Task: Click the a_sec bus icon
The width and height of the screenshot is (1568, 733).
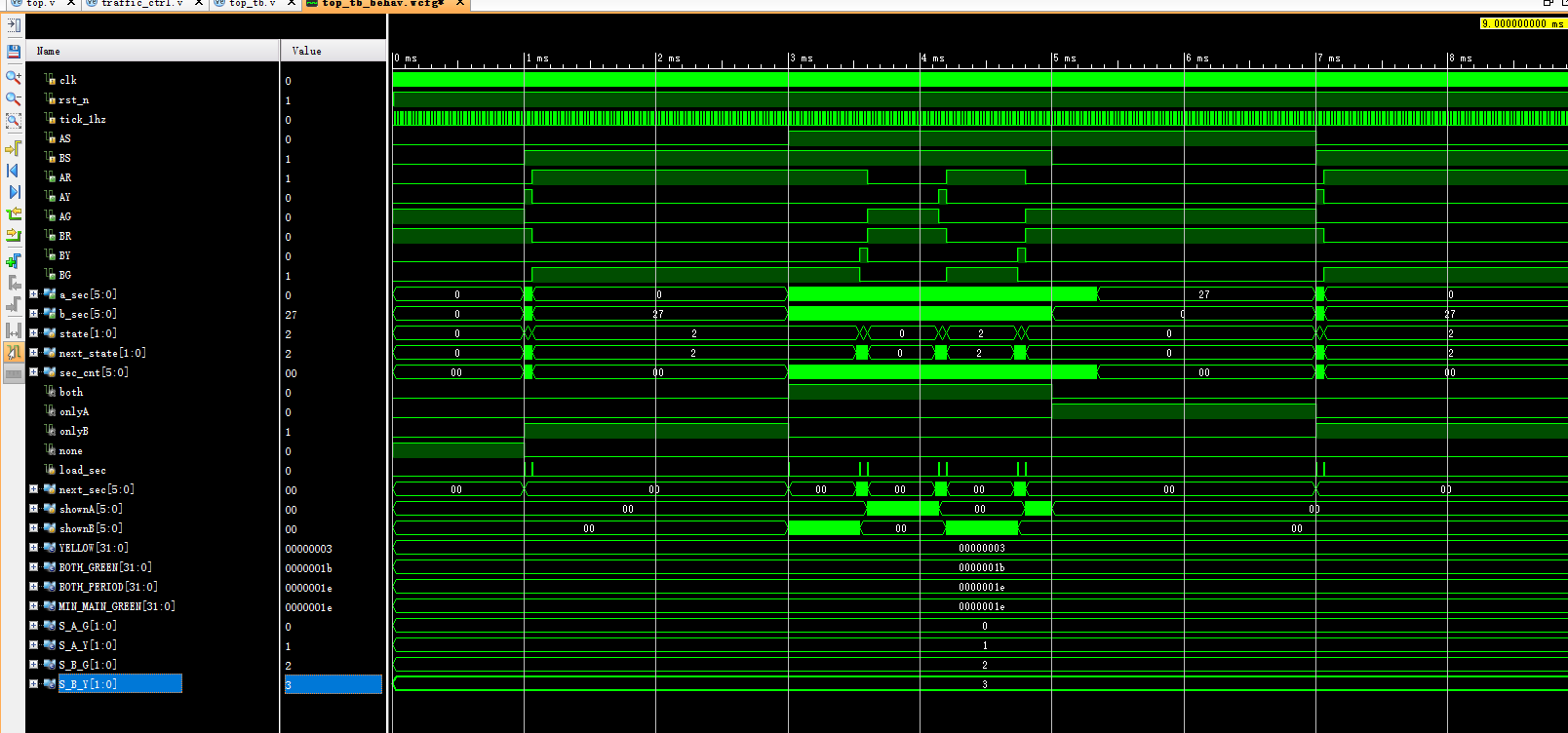Action: coord(50,293)
